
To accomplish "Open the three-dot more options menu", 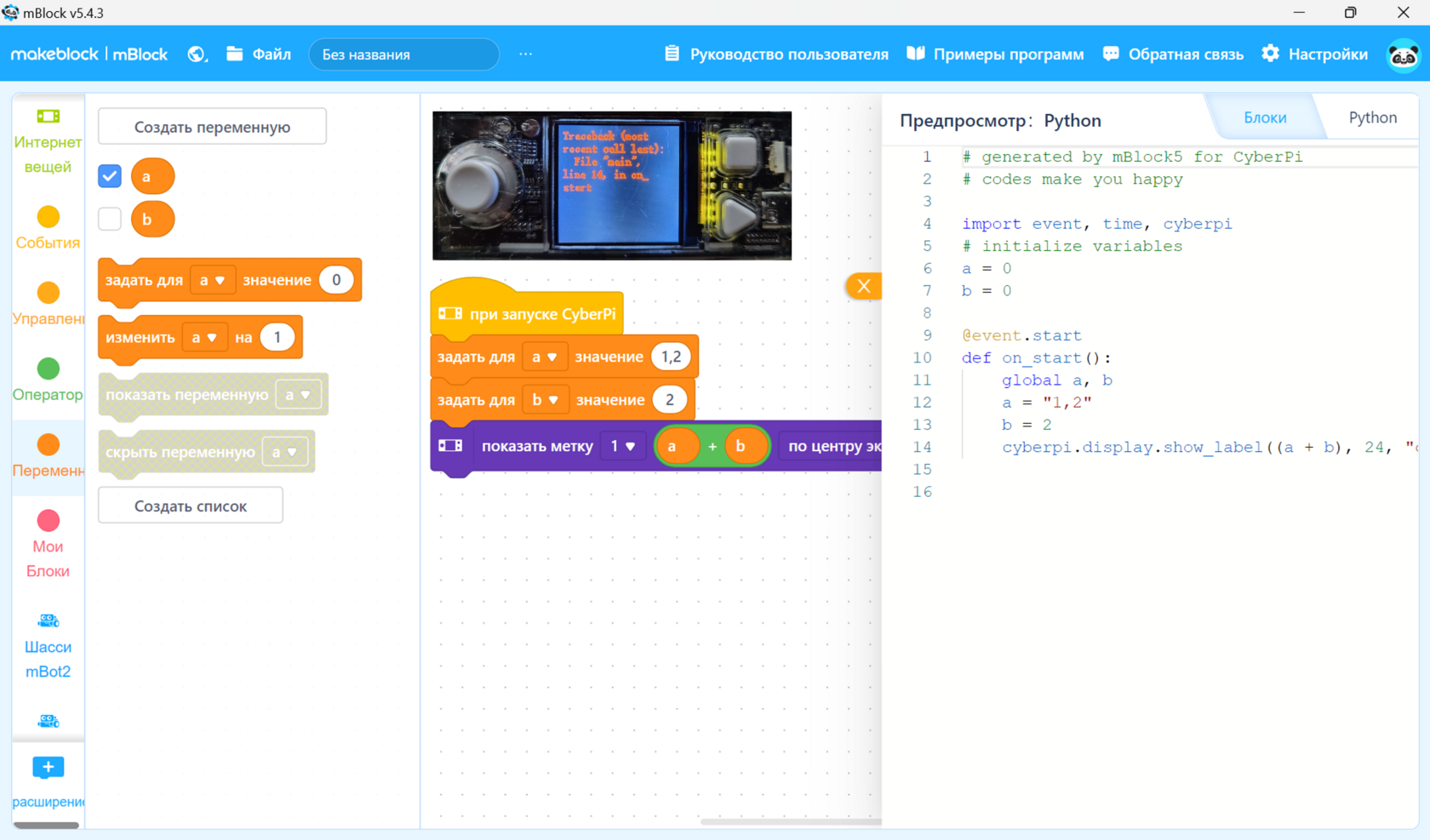I will [526, 54].
